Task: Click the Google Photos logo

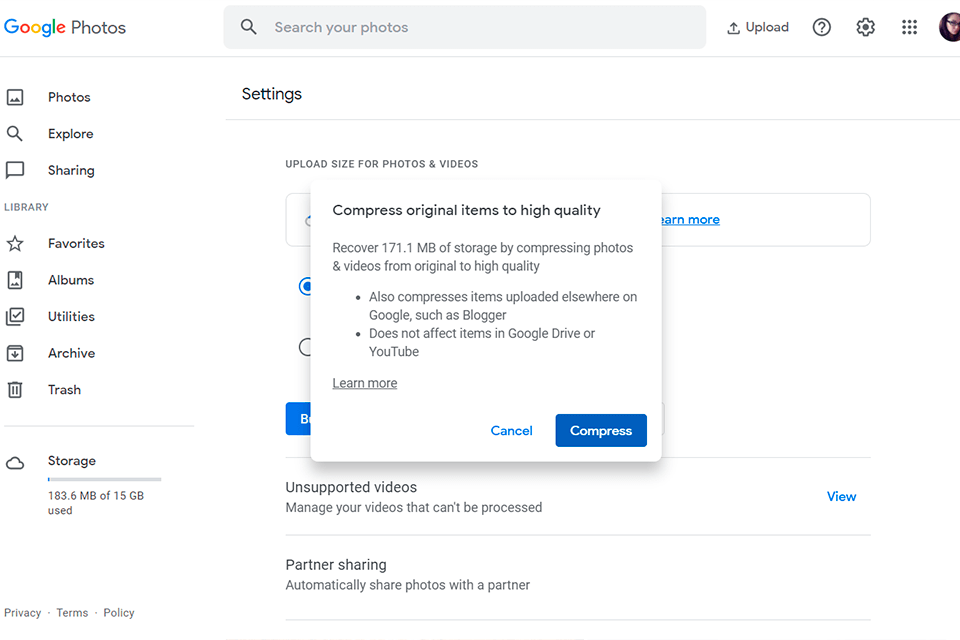Action: click(64, 27)
